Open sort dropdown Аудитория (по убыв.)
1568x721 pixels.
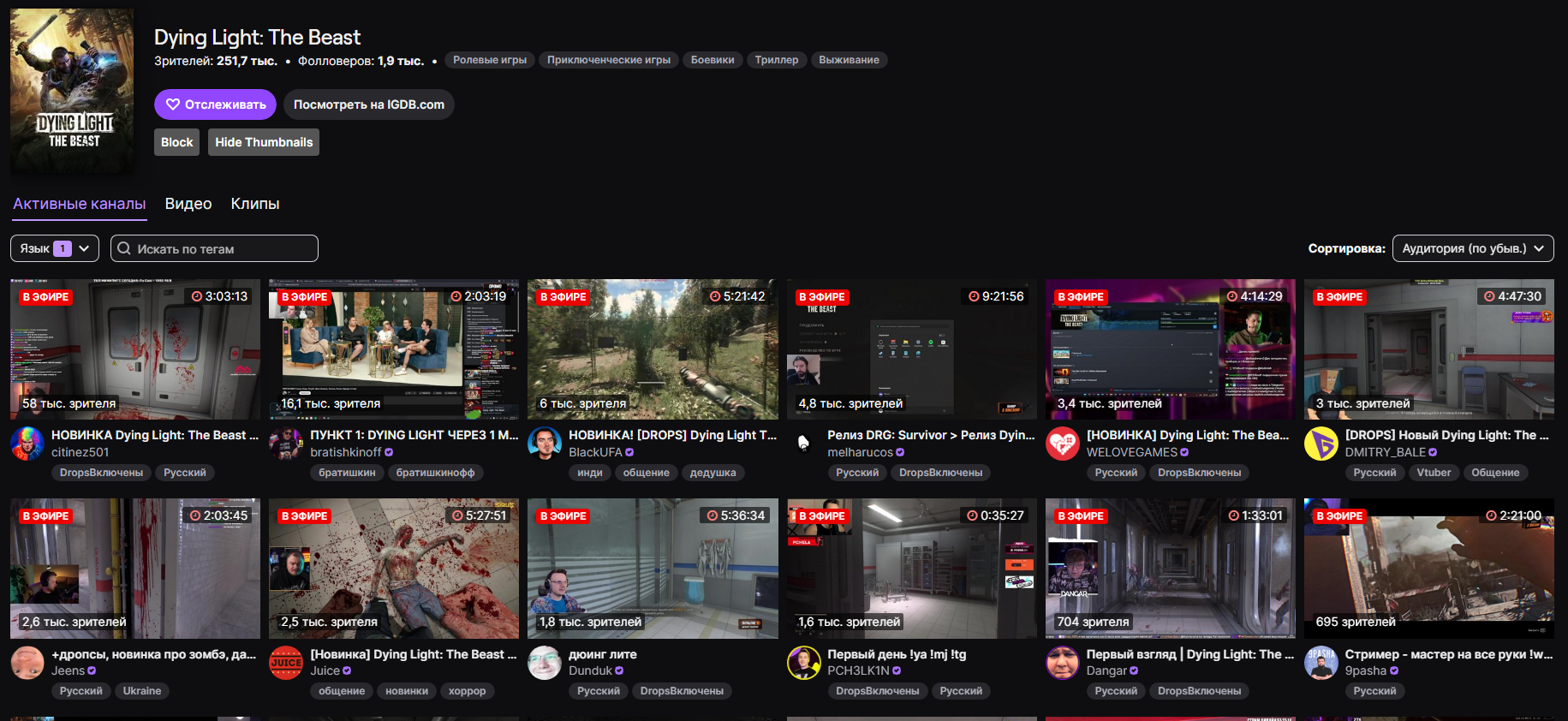(x=1473, y=248)
